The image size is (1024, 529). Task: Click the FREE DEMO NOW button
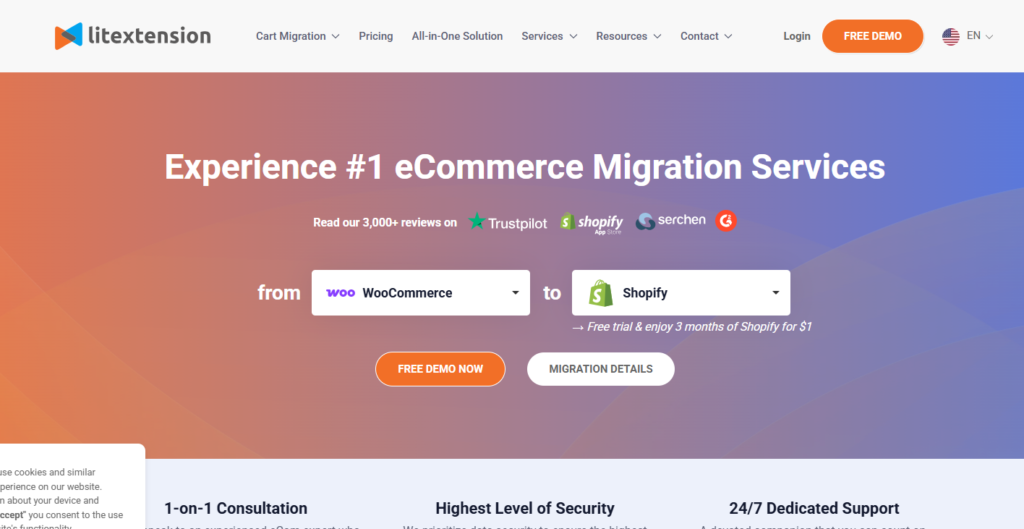pos(440,369)
